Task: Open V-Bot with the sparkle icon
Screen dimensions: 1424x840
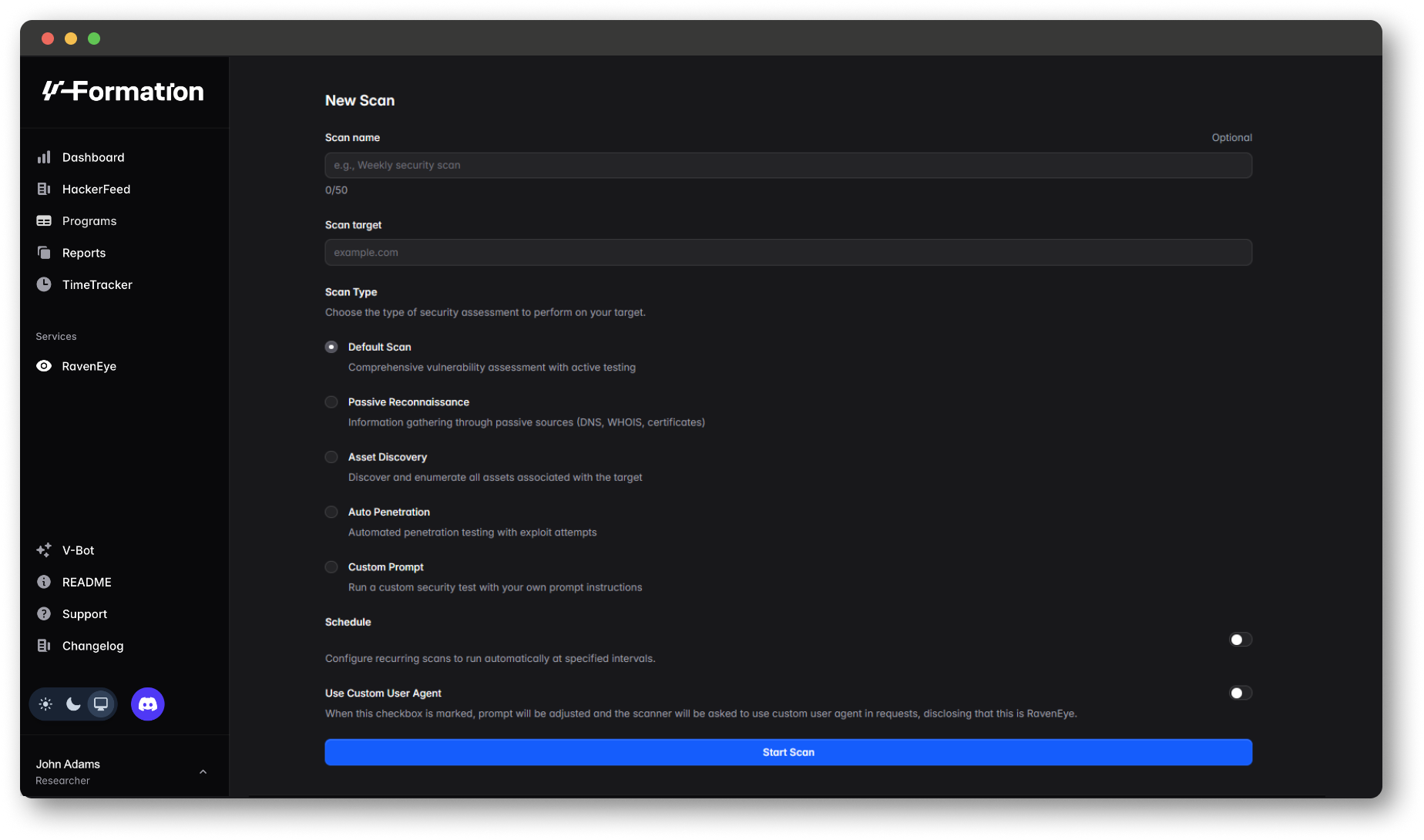Action: click(x=44, y=550)
